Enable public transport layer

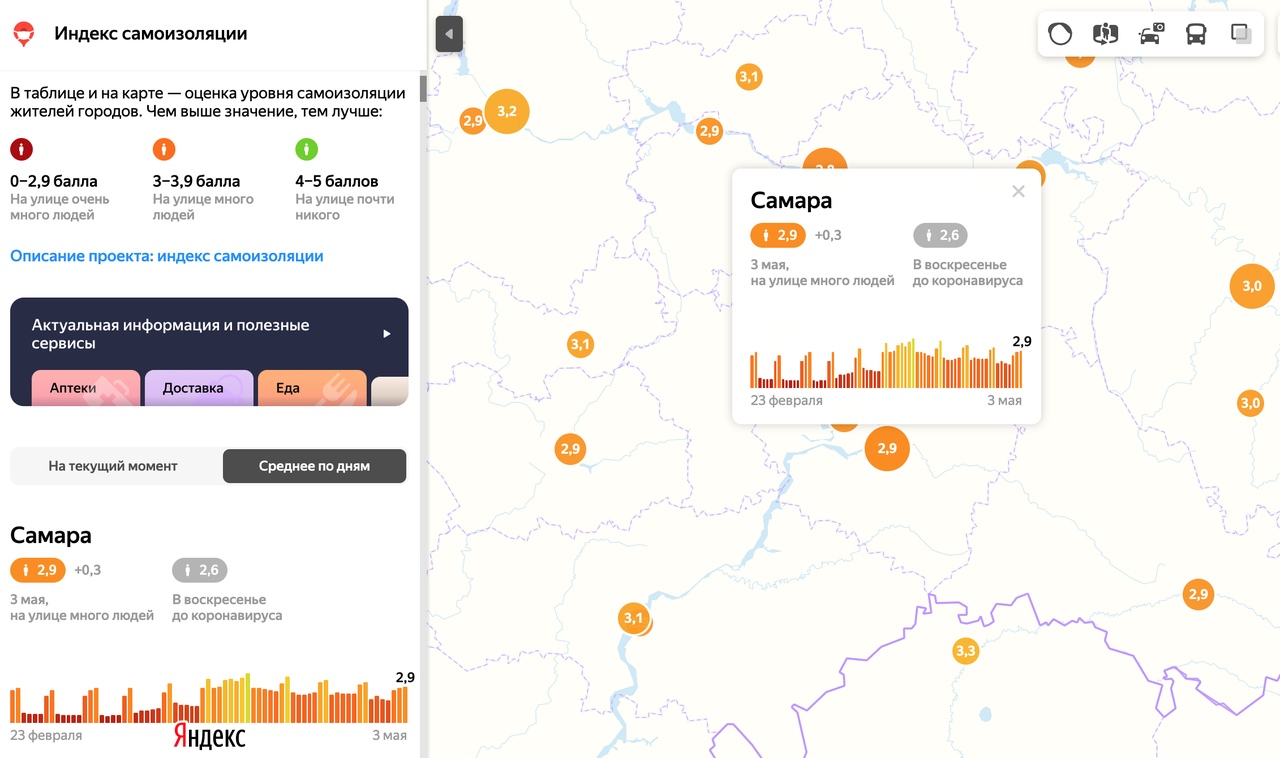1196,34
